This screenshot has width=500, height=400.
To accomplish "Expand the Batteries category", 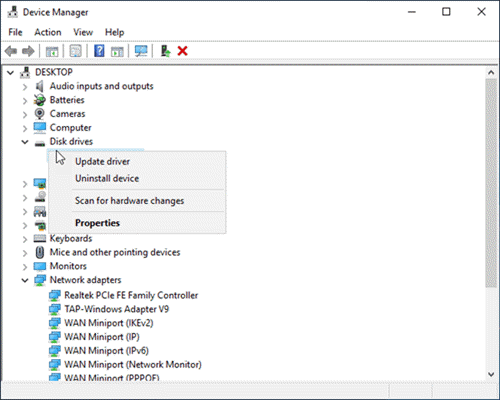I will tap(25, 101).
